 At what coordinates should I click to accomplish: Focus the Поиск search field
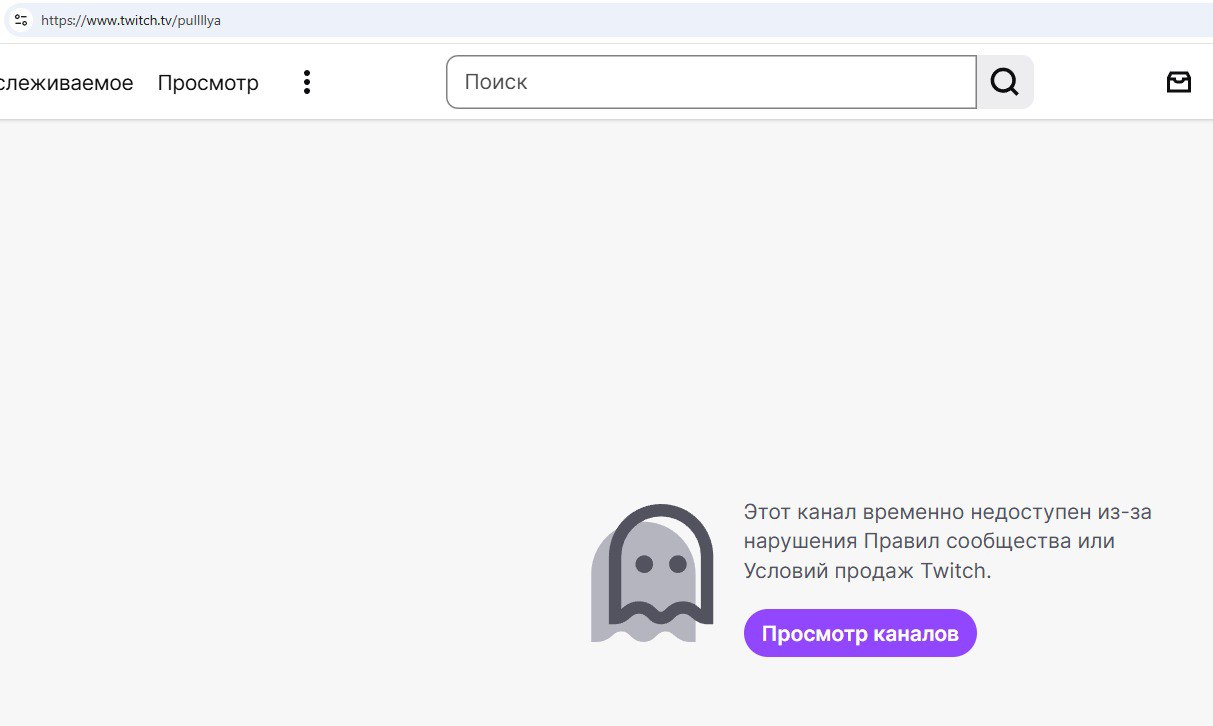(711, 82)
